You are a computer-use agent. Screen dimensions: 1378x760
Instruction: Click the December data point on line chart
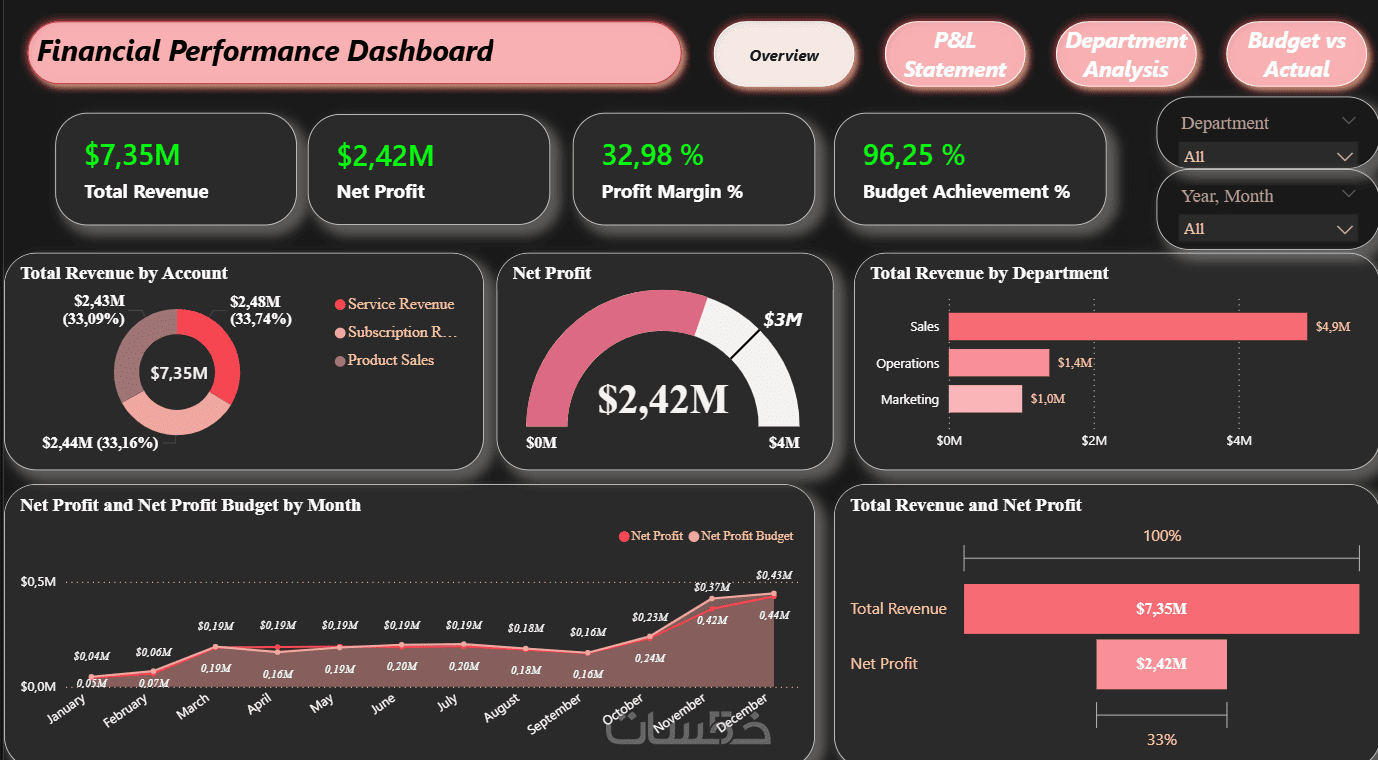[773, 594]
